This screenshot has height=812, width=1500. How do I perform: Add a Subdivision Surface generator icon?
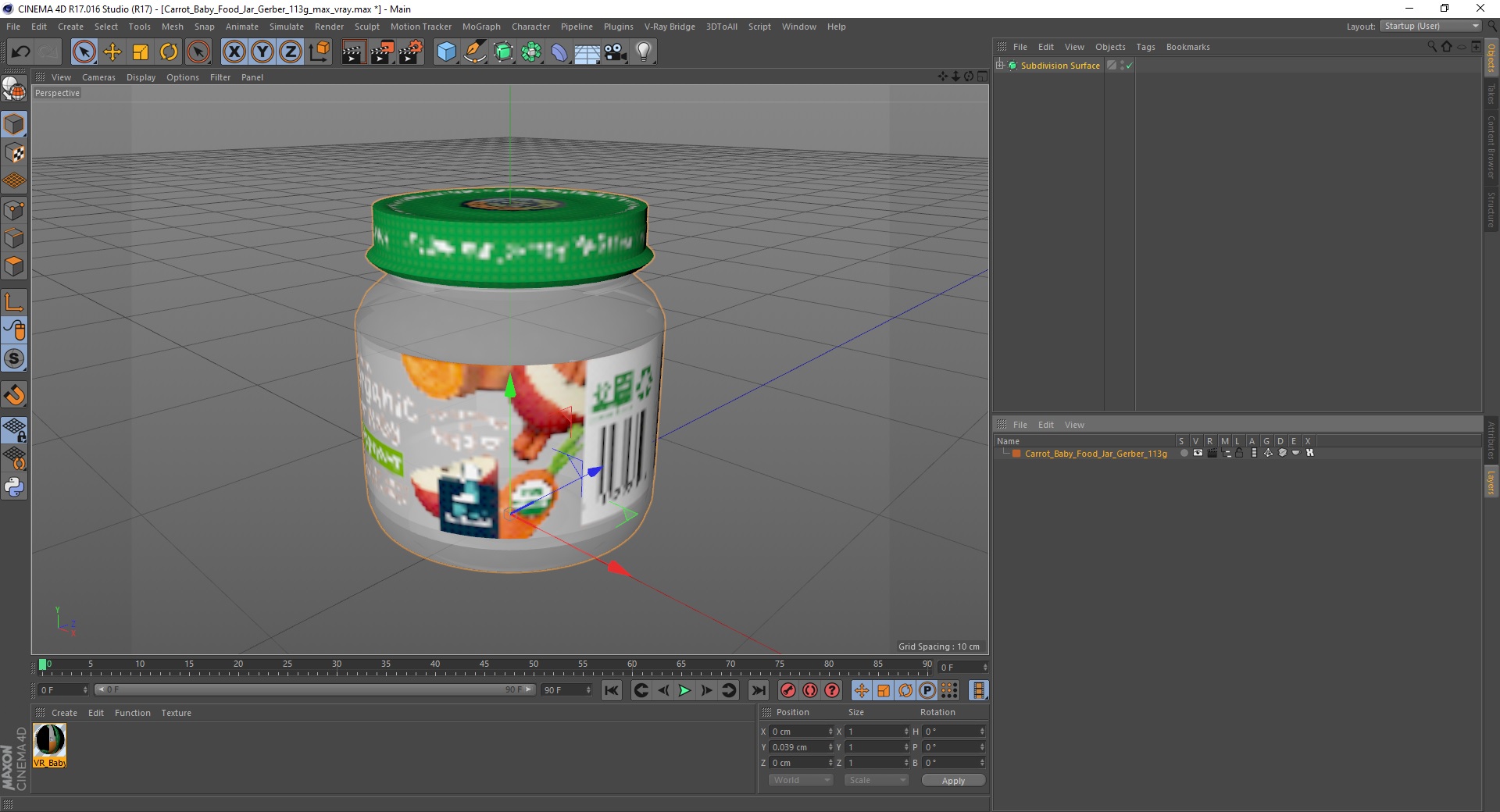[x=503, y=52]
